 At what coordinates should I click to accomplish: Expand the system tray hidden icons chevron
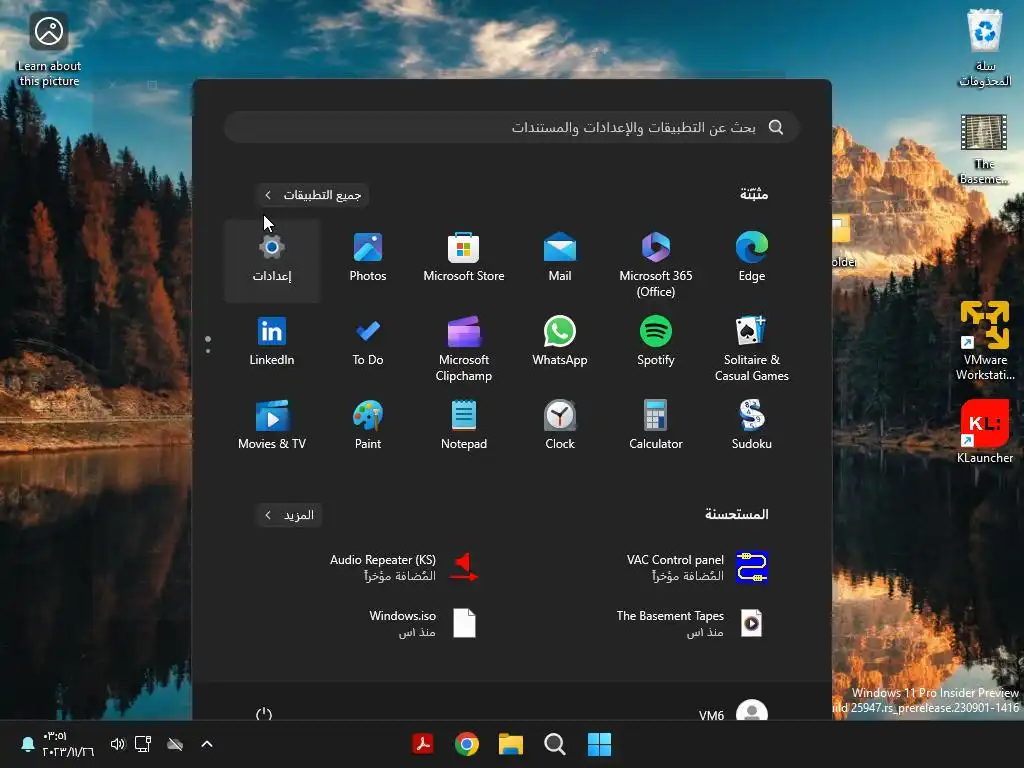pyautogui.click(x=207, y=744)
